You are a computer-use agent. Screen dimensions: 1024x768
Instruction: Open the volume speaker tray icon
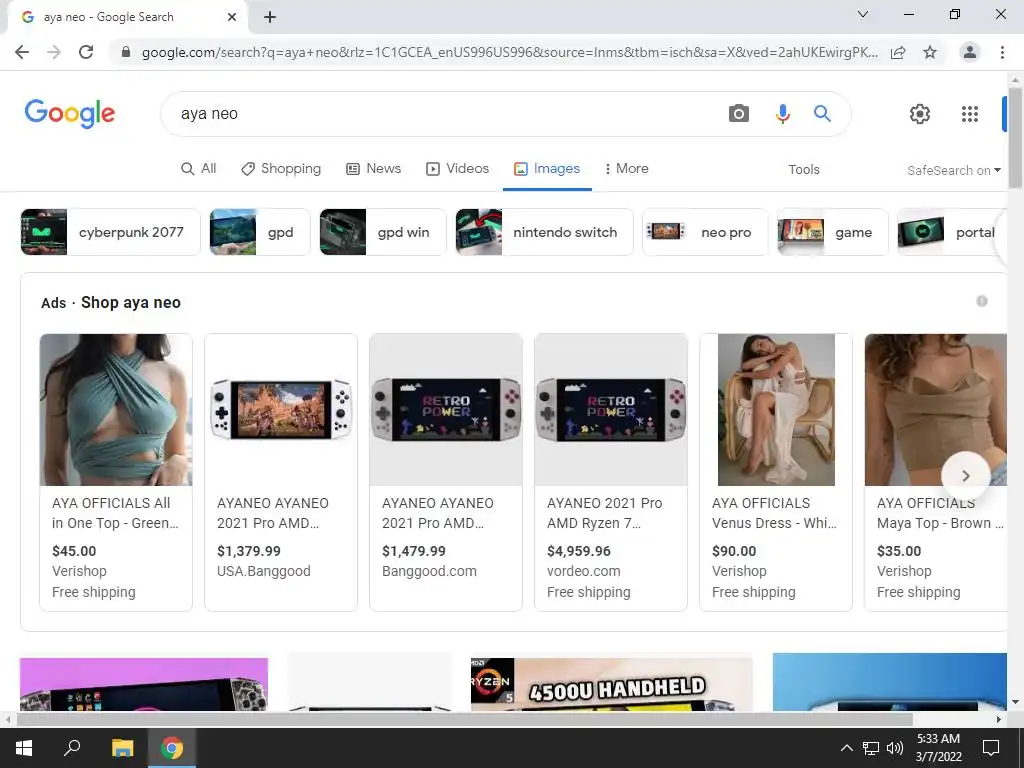(895, 748)
